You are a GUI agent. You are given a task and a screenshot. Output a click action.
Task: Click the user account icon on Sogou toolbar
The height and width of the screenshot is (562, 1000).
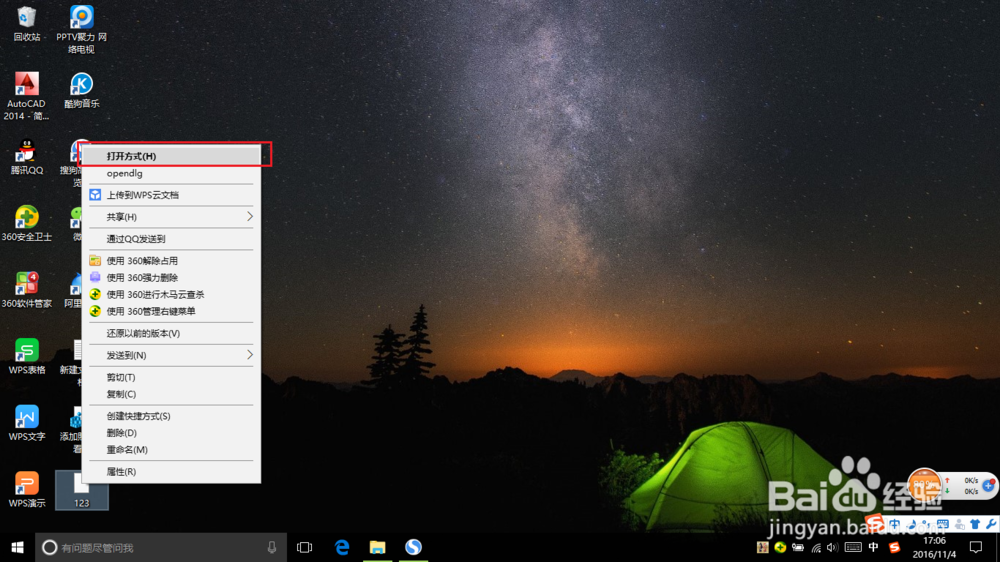click(960, 524)
